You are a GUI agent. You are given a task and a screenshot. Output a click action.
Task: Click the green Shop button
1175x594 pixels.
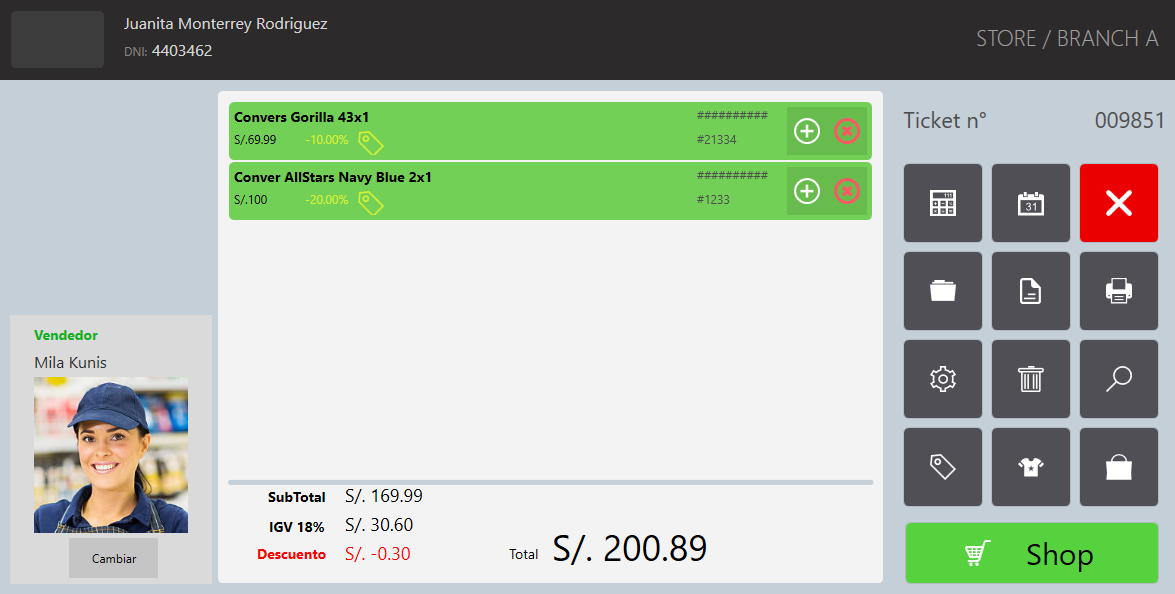point(1032,554)
